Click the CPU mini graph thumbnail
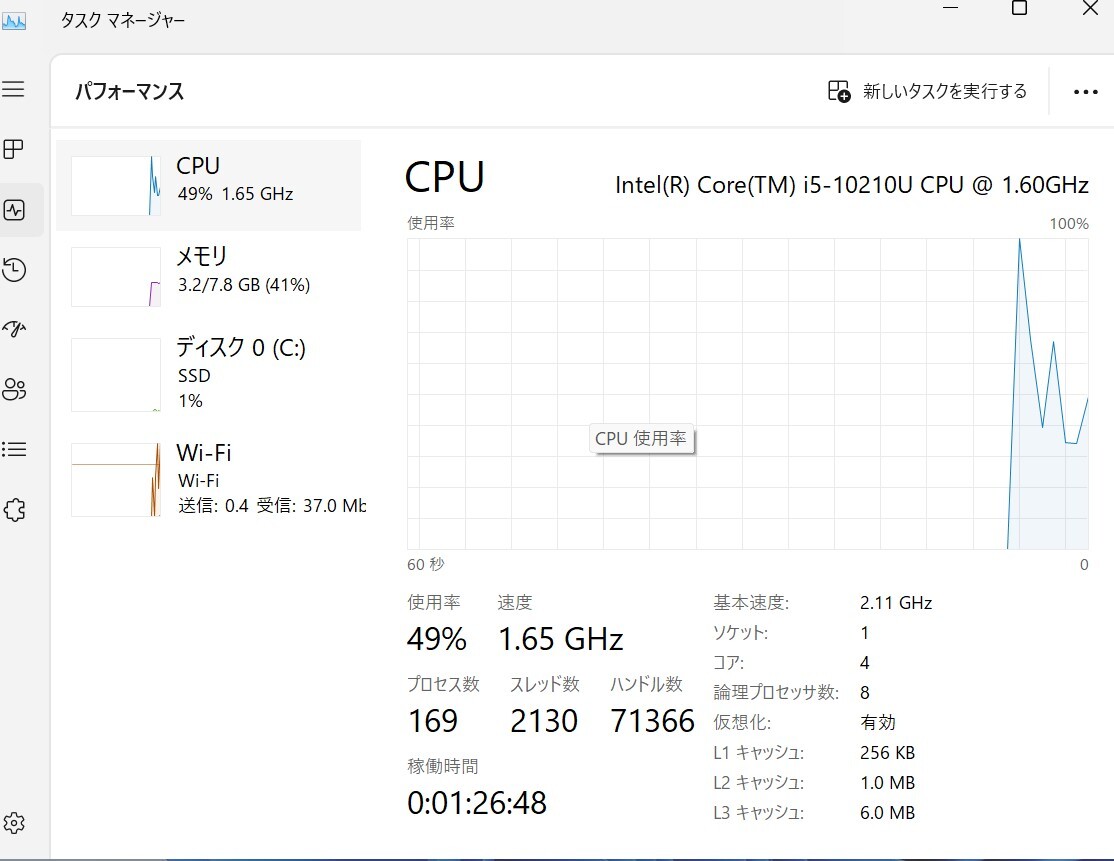Image resolution: width=1114 pixels, height=861 pixels. (115, 185)
